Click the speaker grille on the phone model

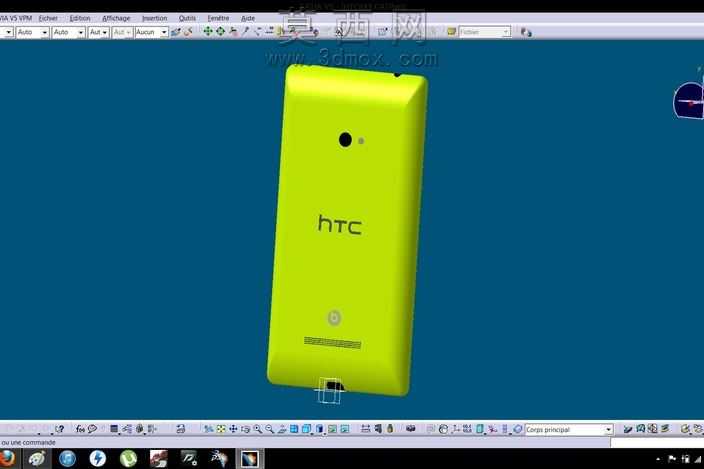(332, 343)
